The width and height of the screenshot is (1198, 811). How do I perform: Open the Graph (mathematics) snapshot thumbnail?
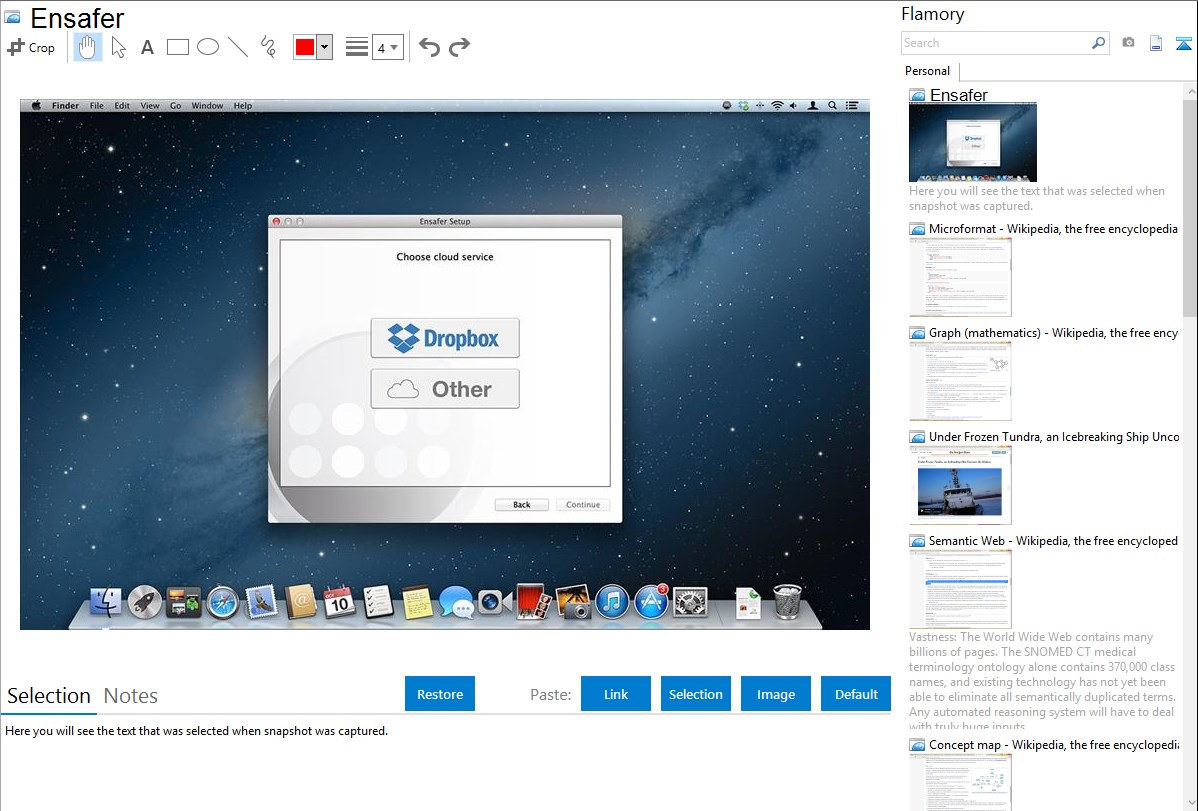tap(960, 381)
